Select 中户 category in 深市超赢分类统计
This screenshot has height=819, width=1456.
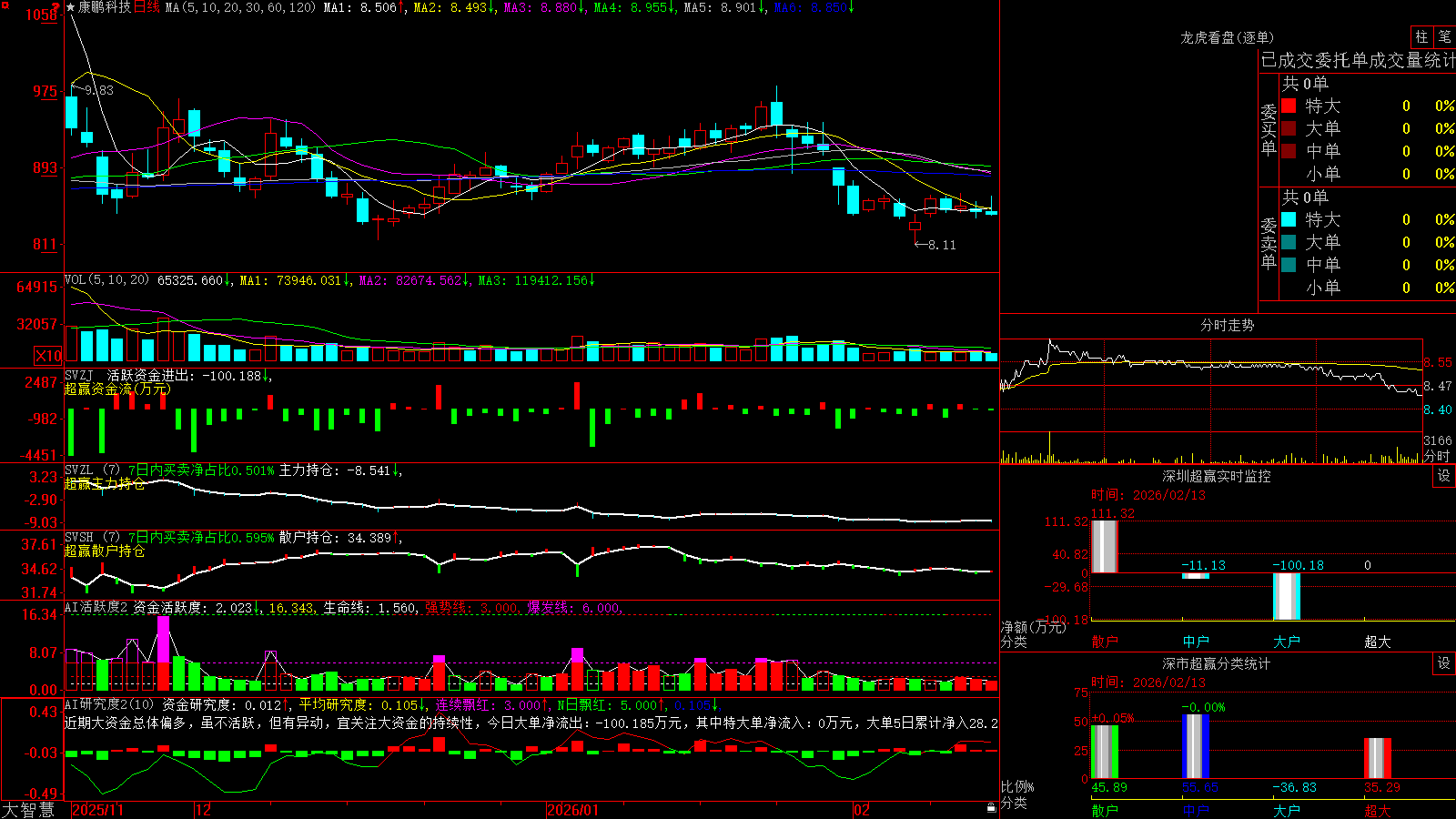pos(1196,810)
